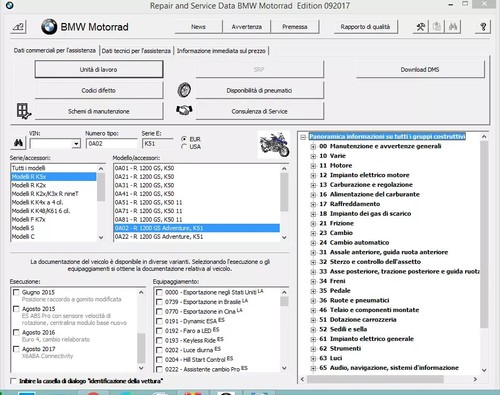This screenshot has height=395, width=500.
Task: Open Codici difetto
Action: [x=99, y=90]
